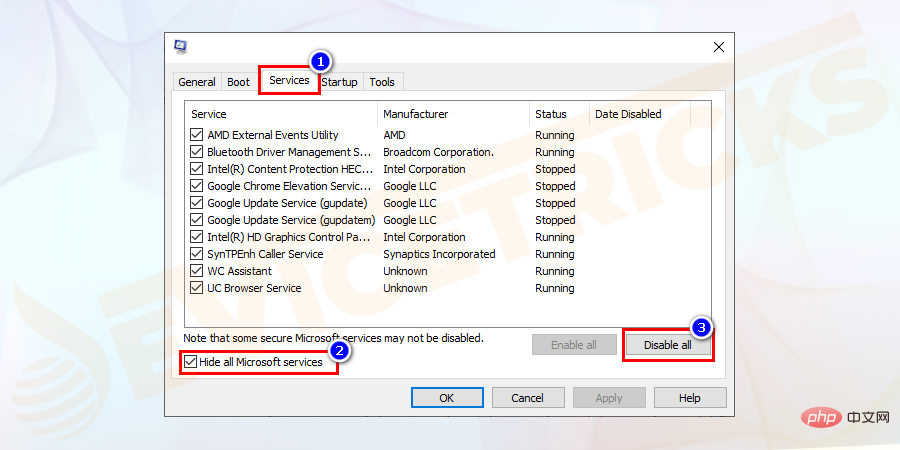Close the System Configuration dialog
This screenshot has height=450, width=900.
719,48
